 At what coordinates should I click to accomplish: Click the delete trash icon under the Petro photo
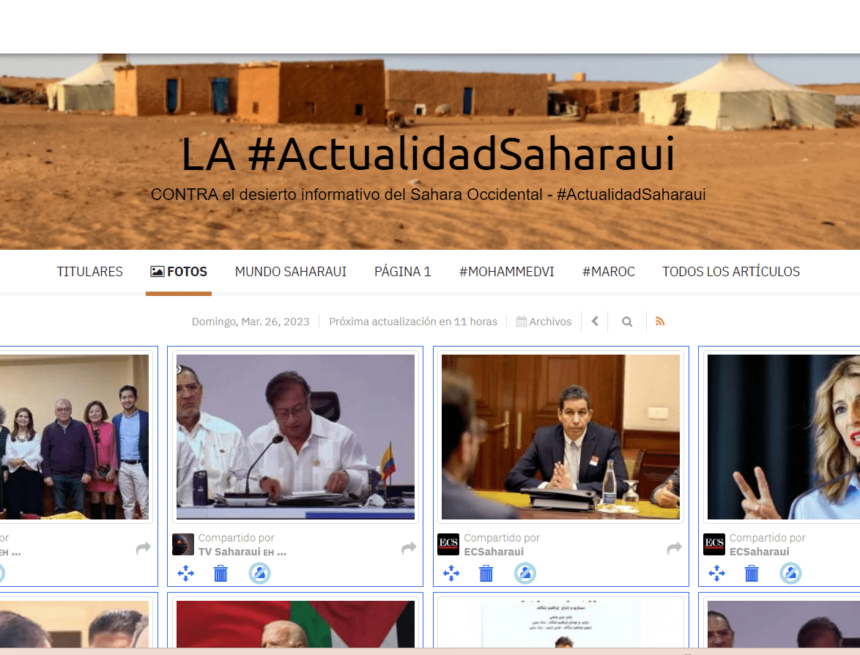coord(219,573)
